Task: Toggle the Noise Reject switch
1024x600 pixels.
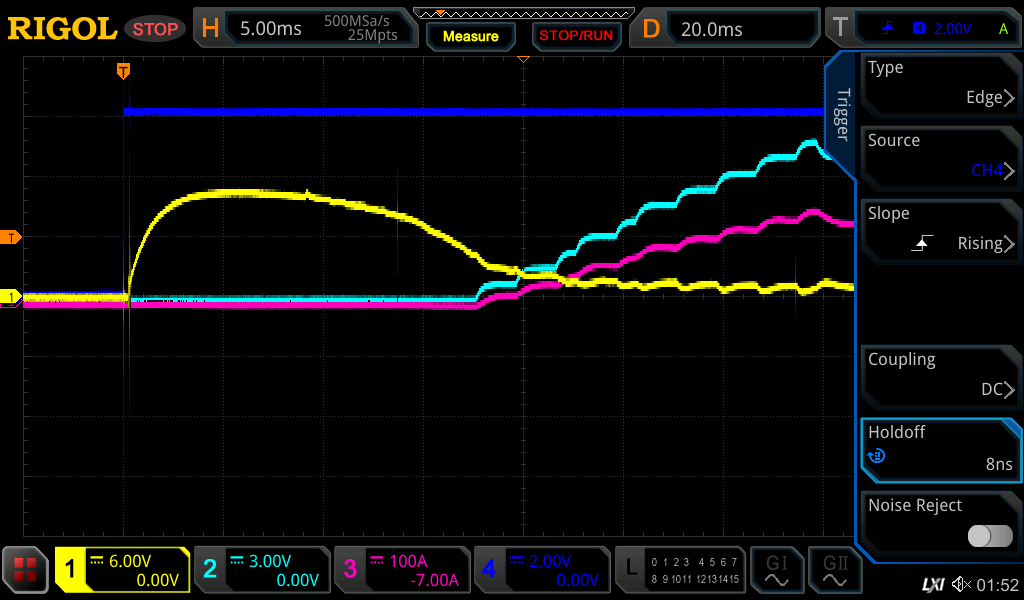Action: tap(990, 536)
